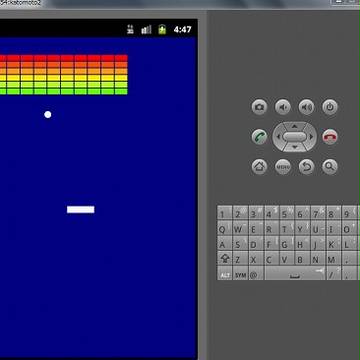Click the T key
This screenshot has height=360, width=360.
[x=287, y=228]
